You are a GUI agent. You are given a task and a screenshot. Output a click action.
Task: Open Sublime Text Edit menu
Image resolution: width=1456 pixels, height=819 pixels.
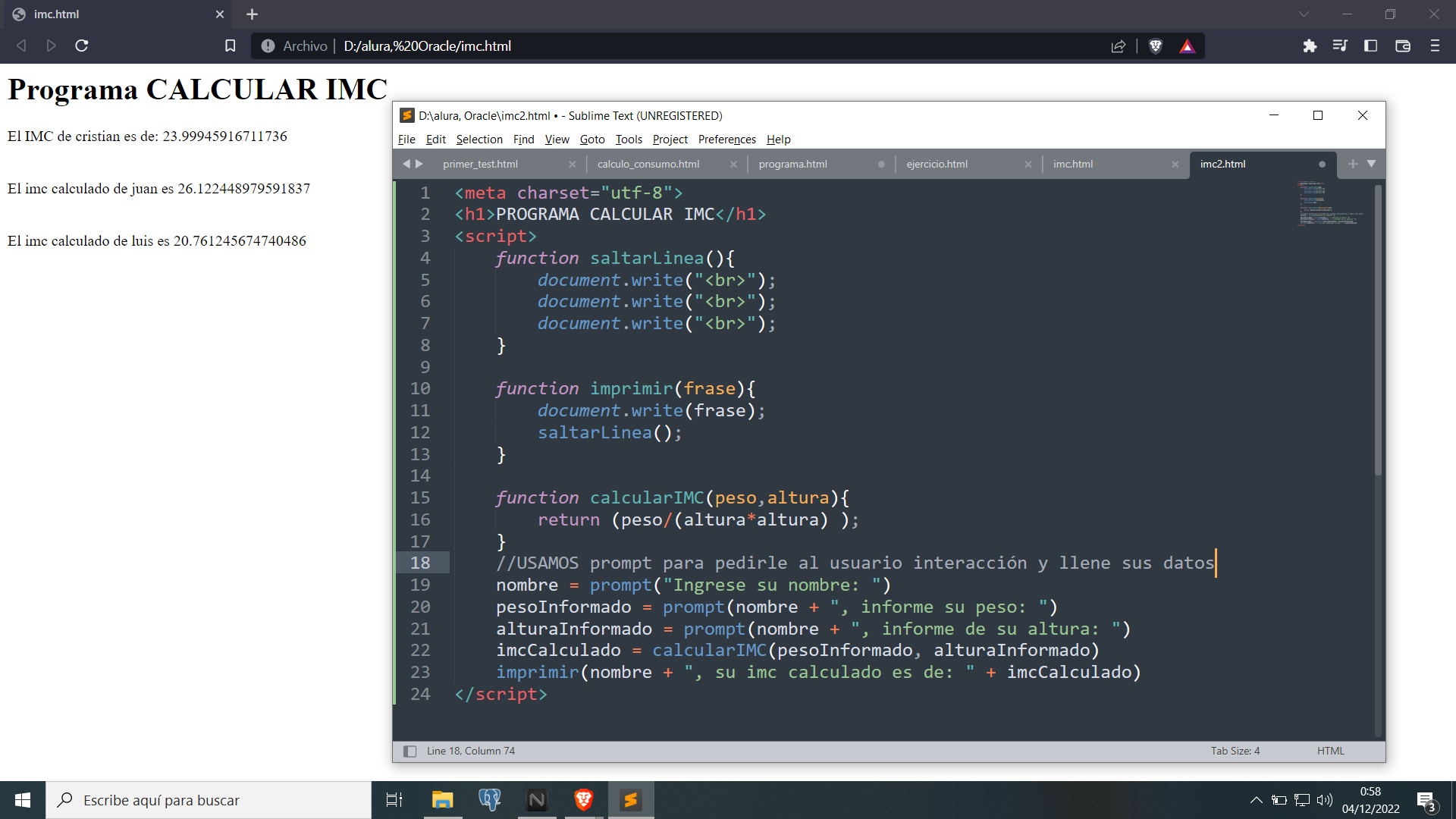point(435,140)
